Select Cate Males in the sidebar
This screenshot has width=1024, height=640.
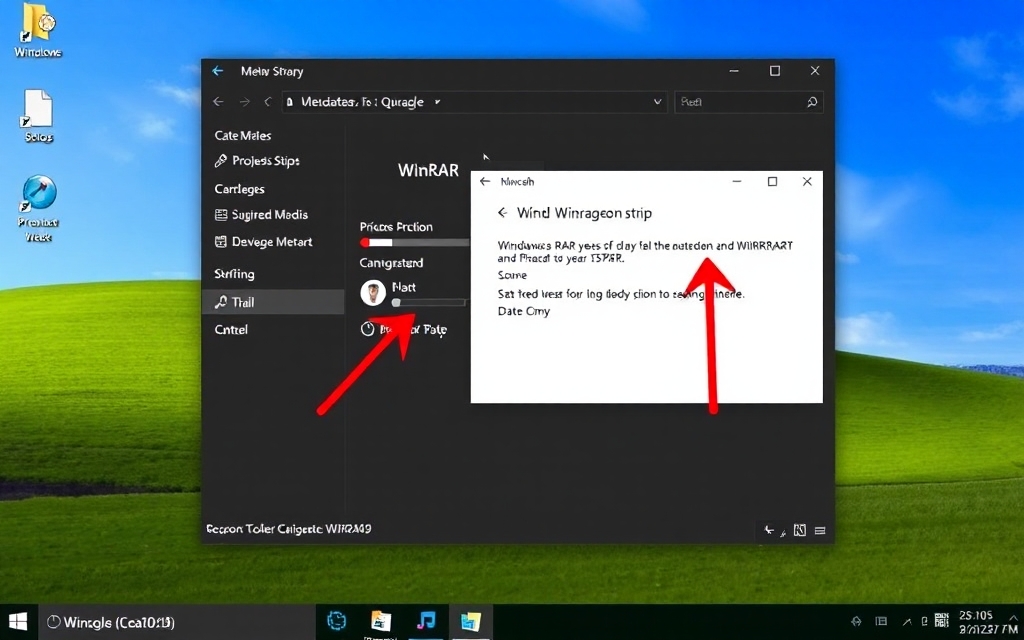243,136
